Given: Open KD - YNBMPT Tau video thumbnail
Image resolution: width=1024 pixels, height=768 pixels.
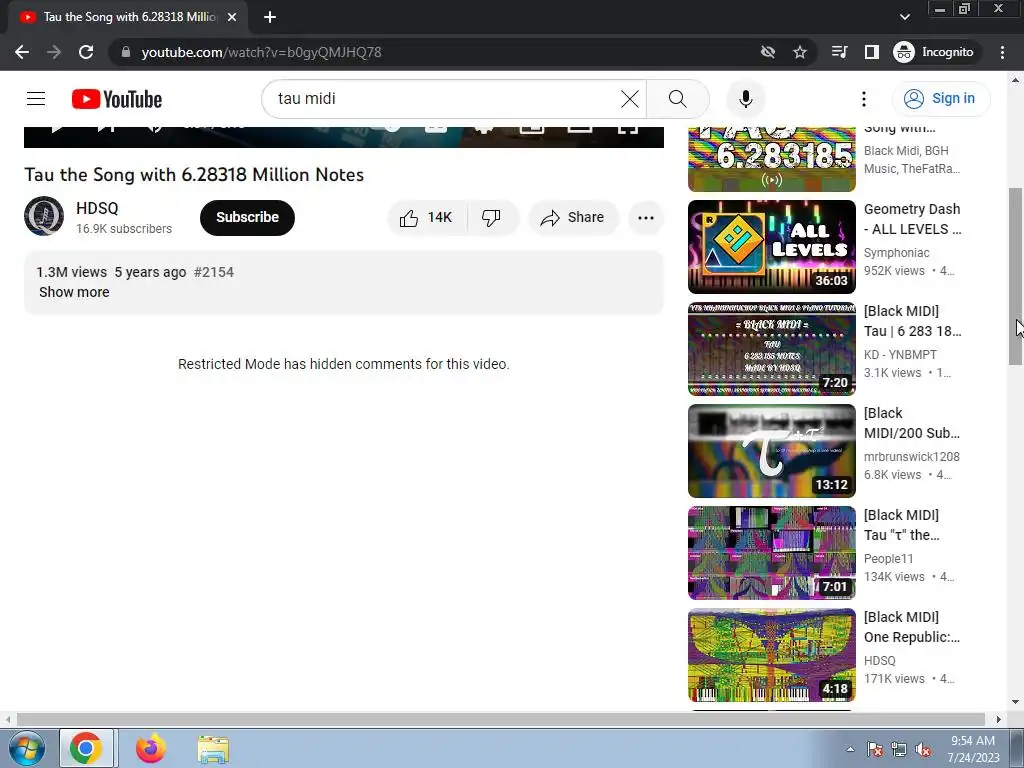Looking at the screenshot, I should pyautogui.click(x=771, y=349).
